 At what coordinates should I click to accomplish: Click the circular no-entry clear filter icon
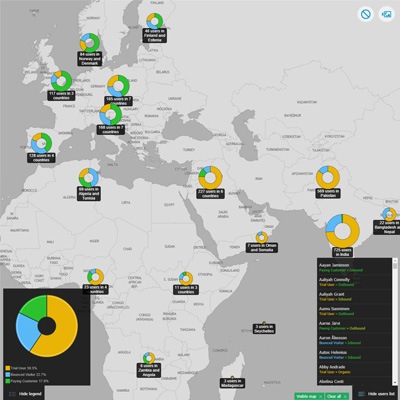pyautogui.click(x=366, y=14)
